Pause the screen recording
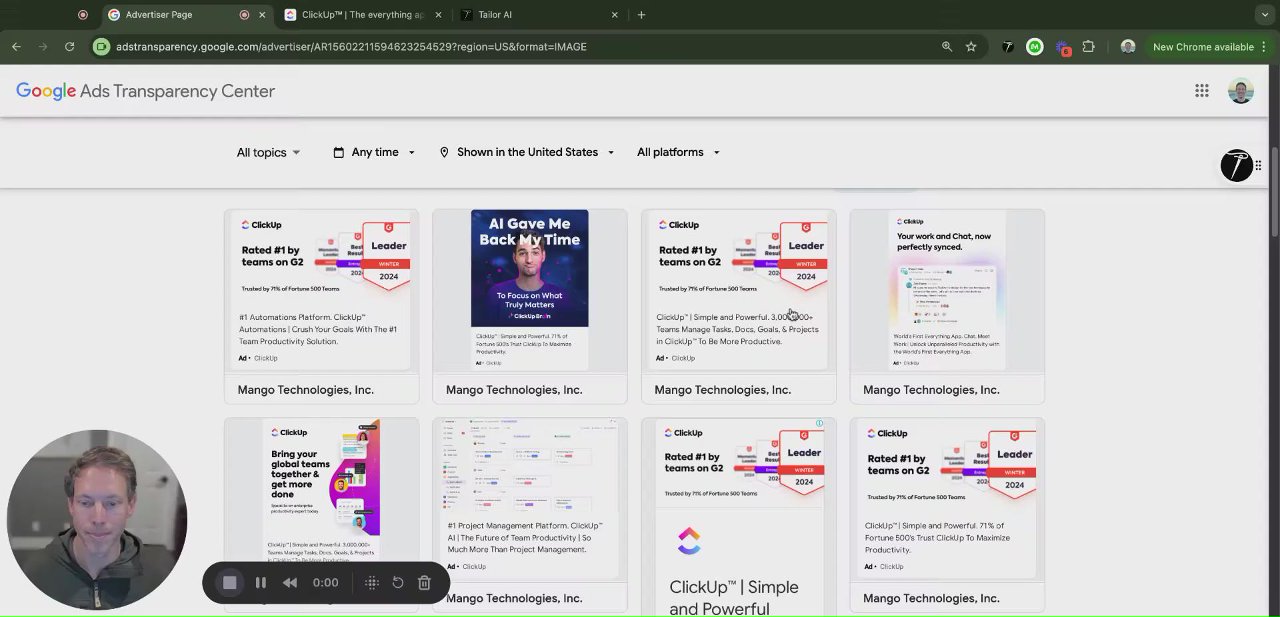 260,582
